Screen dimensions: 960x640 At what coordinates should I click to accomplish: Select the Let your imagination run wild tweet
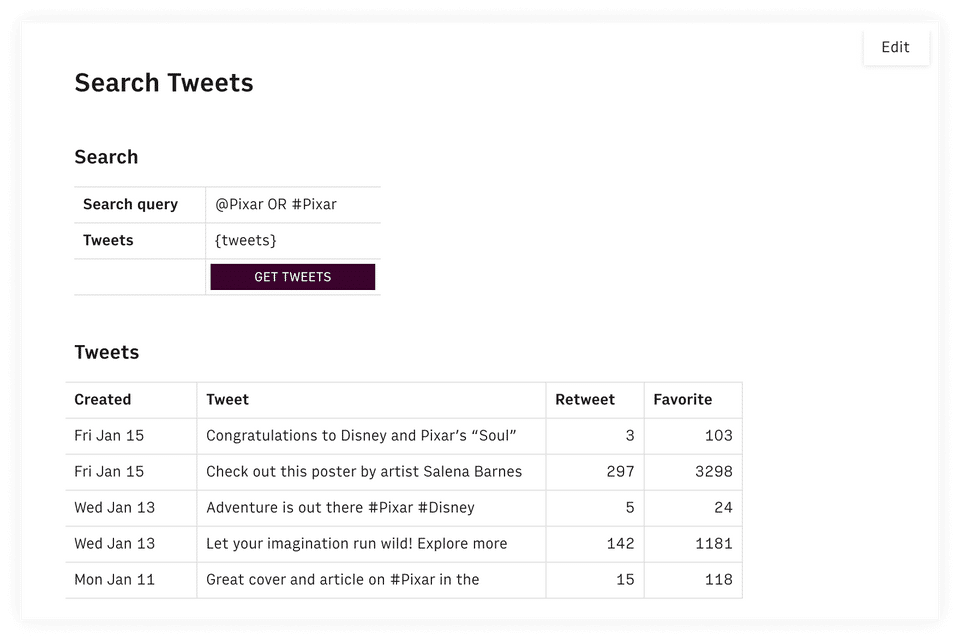pos(356,544)
